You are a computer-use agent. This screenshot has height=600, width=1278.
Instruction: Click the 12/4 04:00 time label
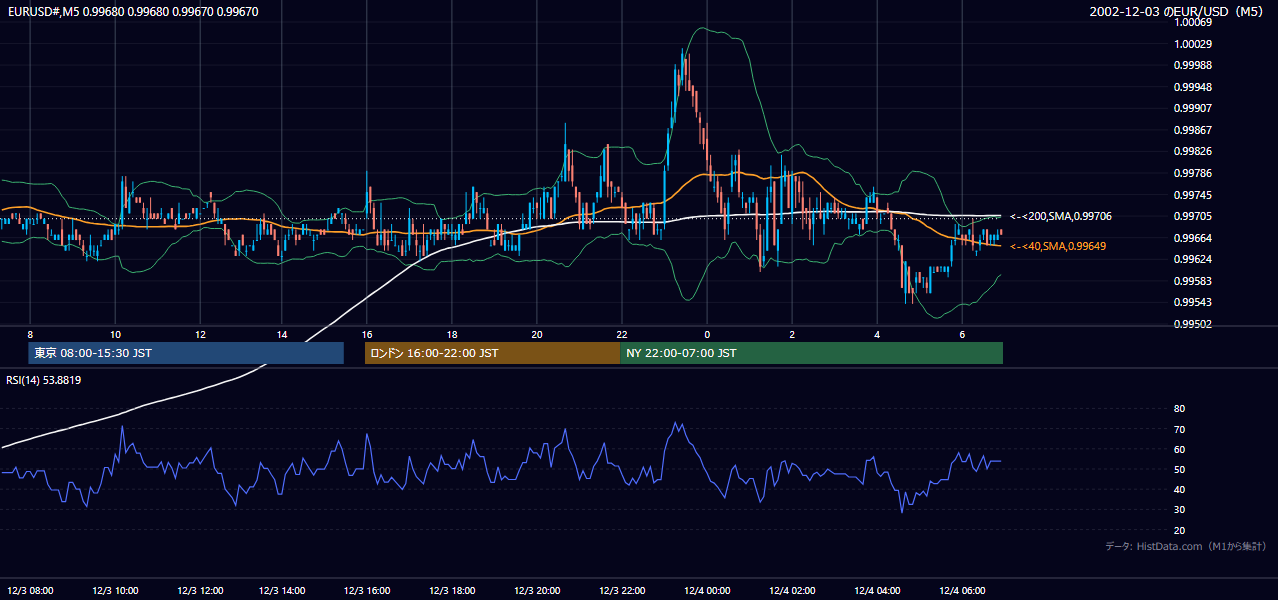point(877,590)
